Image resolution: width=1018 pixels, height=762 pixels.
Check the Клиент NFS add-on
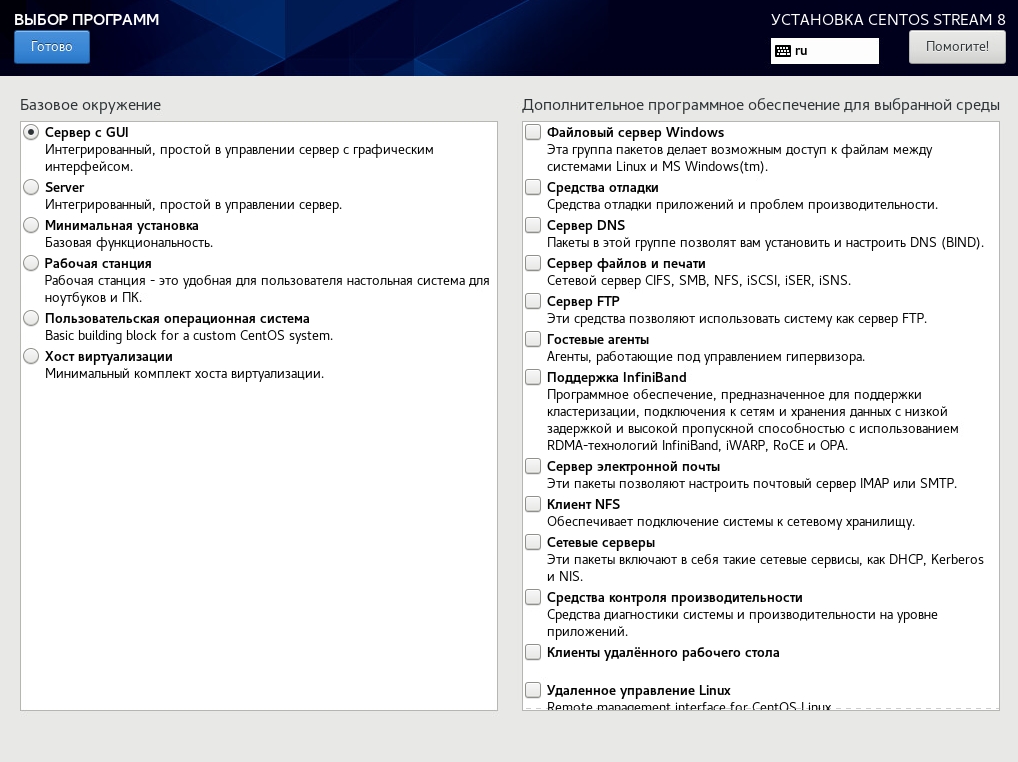click(x=533, y=504)
